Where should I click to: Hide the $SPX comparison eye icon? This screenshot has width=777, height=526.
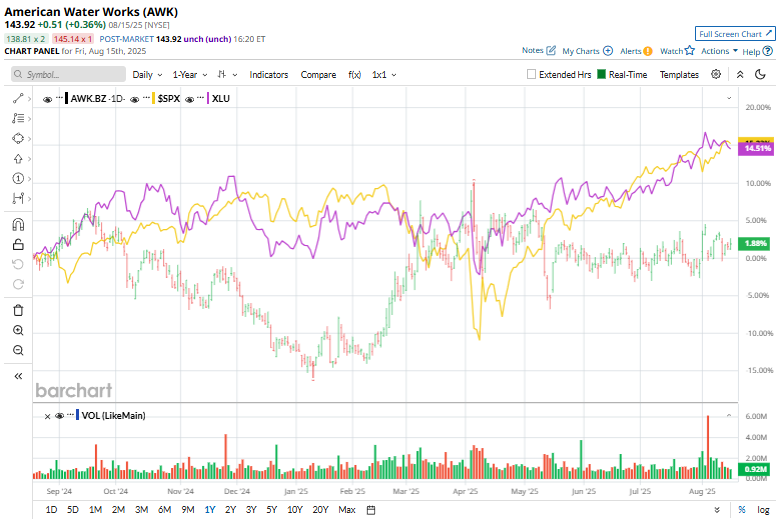(x=134, y=99)
